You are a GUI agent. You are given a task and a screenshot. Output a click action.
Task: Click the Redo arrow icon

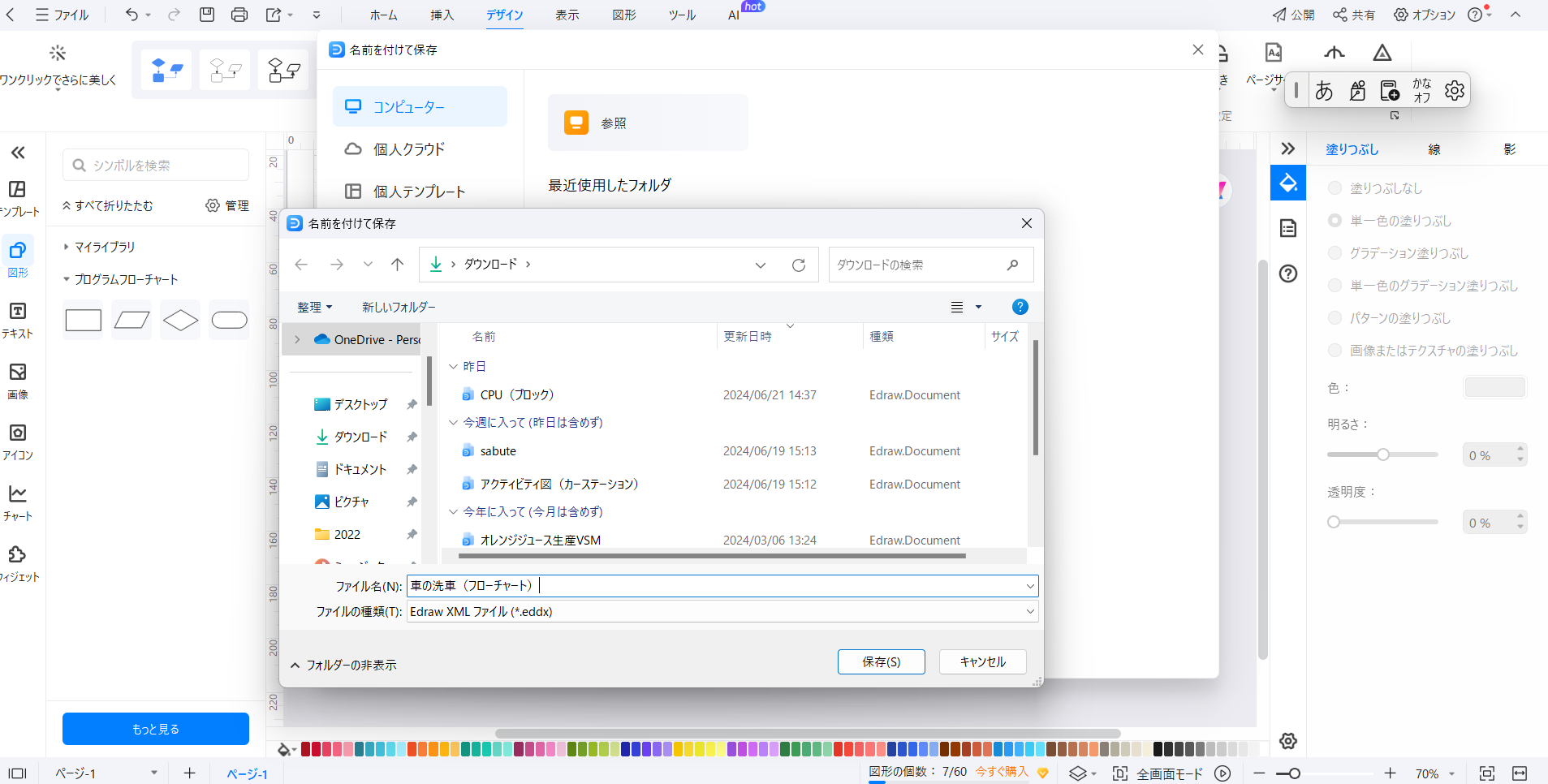pos(174,15)
